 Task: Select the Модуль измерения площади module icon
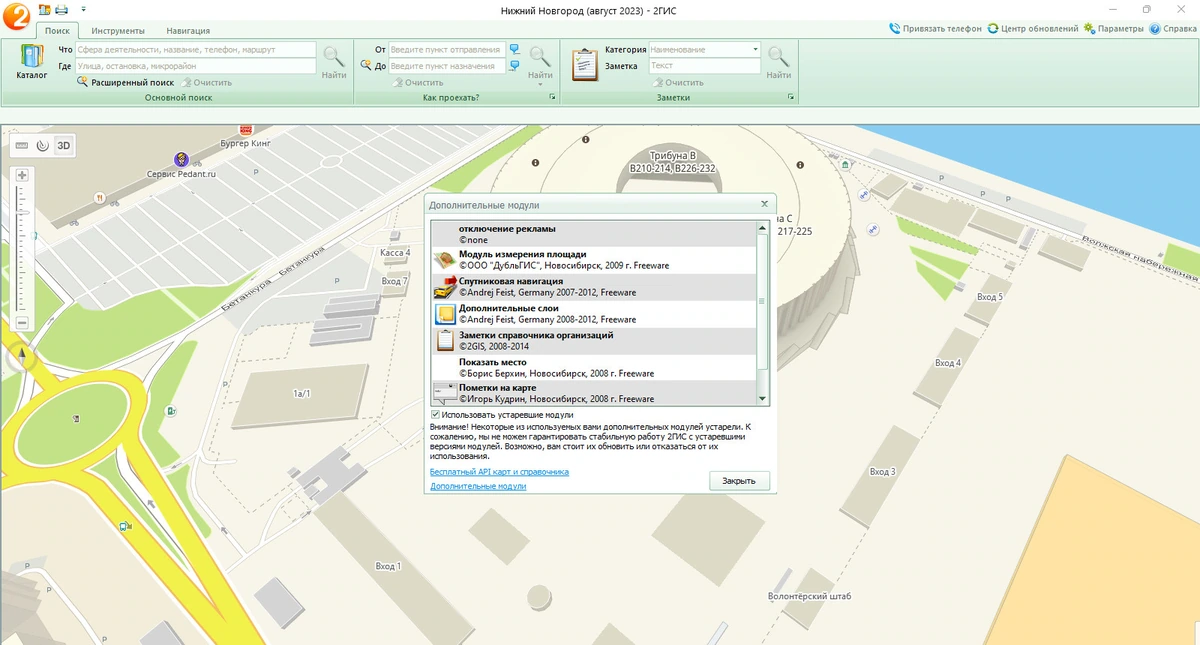[445, 260]
